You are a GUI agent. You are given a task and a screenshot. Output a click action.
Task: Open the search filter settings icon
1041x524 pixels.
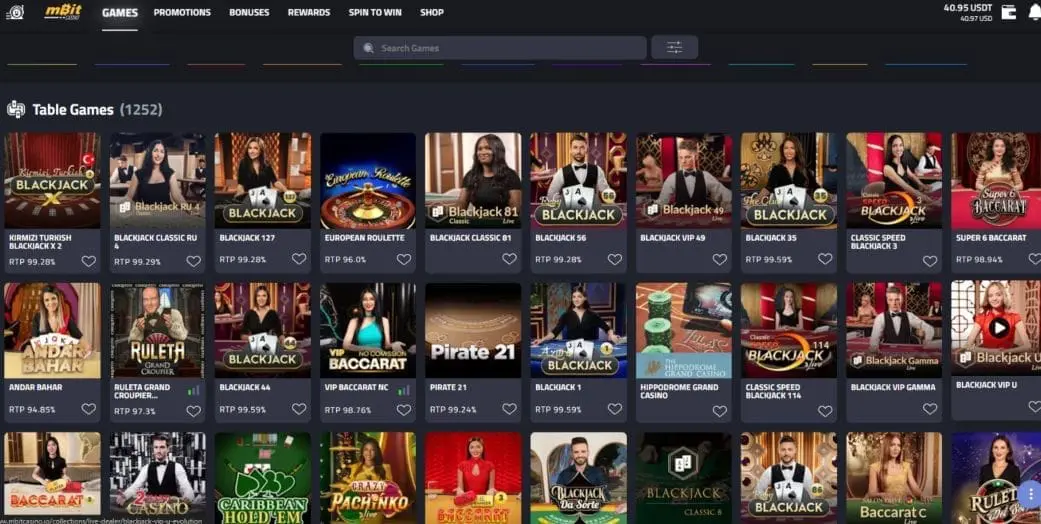(x=674, y=48)
